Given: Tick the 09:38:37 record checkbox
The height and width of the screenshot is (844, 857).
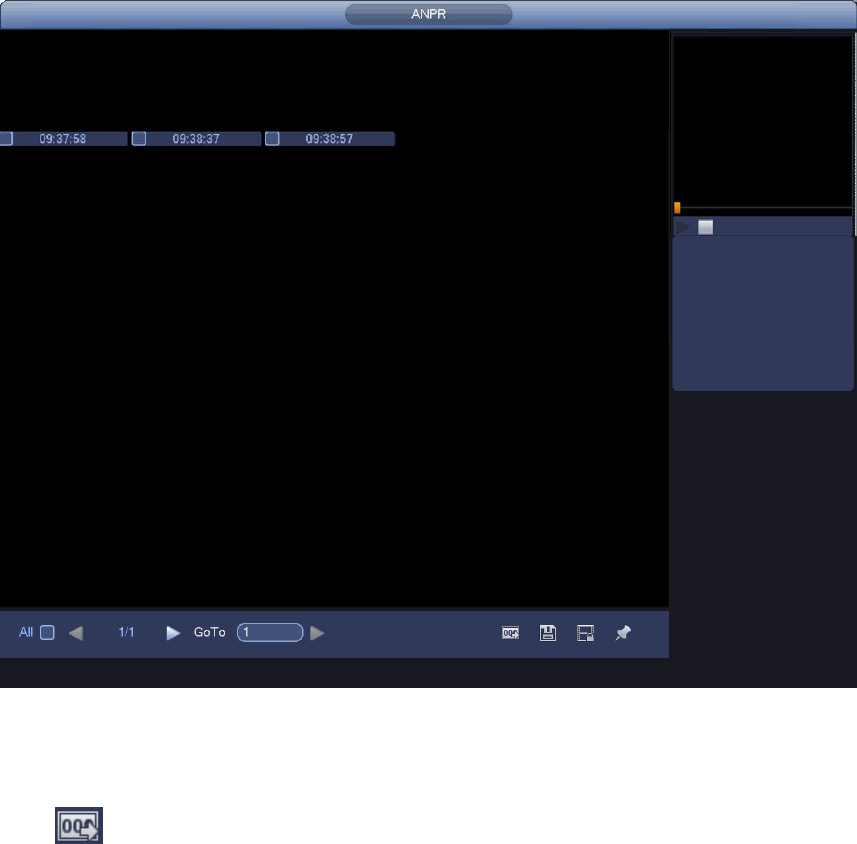Looking at the screenshot, I should [139, 139].
